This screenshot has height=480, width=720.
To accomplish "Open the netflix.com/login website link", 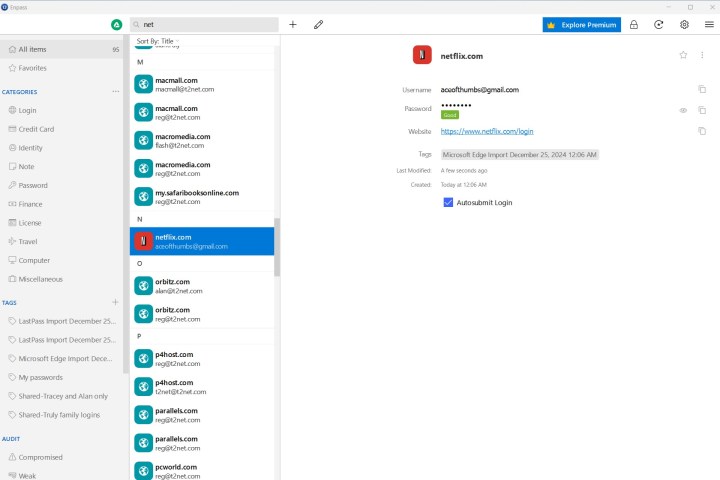I will click(487, 131).
